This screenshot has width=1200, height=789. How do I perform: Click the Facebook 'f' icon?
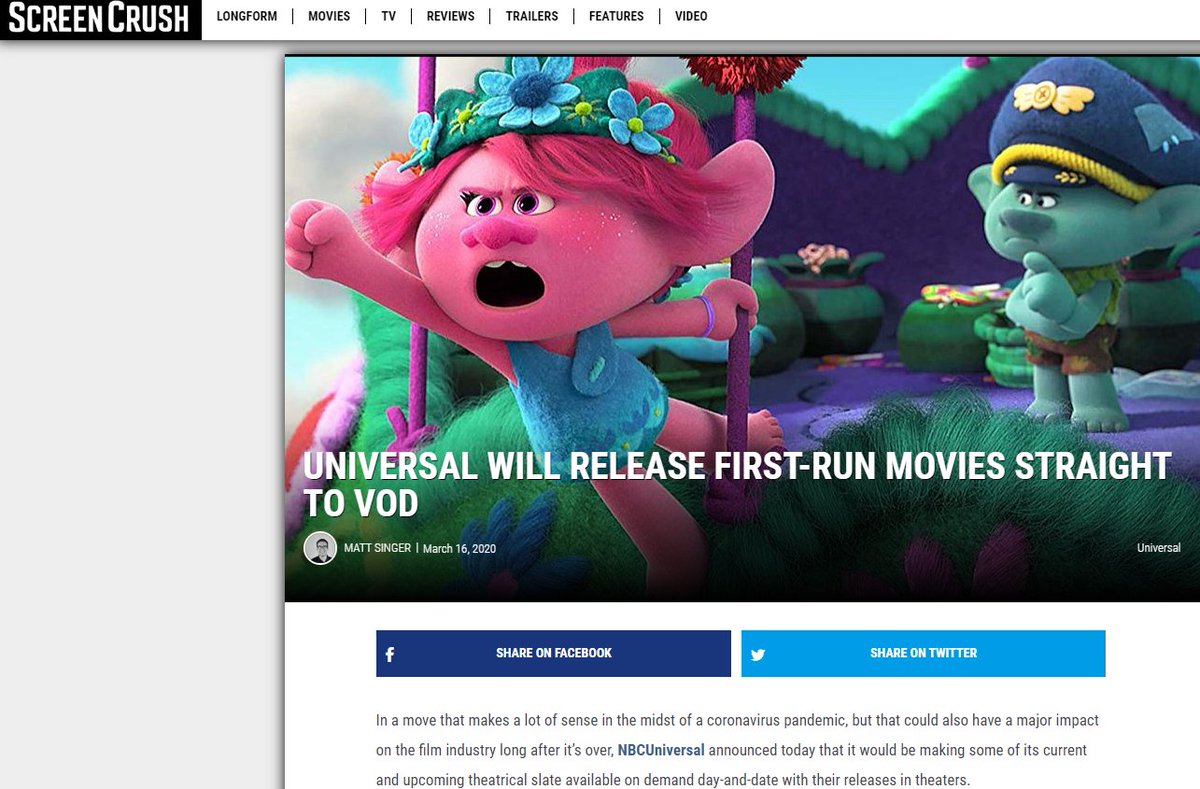390,655
